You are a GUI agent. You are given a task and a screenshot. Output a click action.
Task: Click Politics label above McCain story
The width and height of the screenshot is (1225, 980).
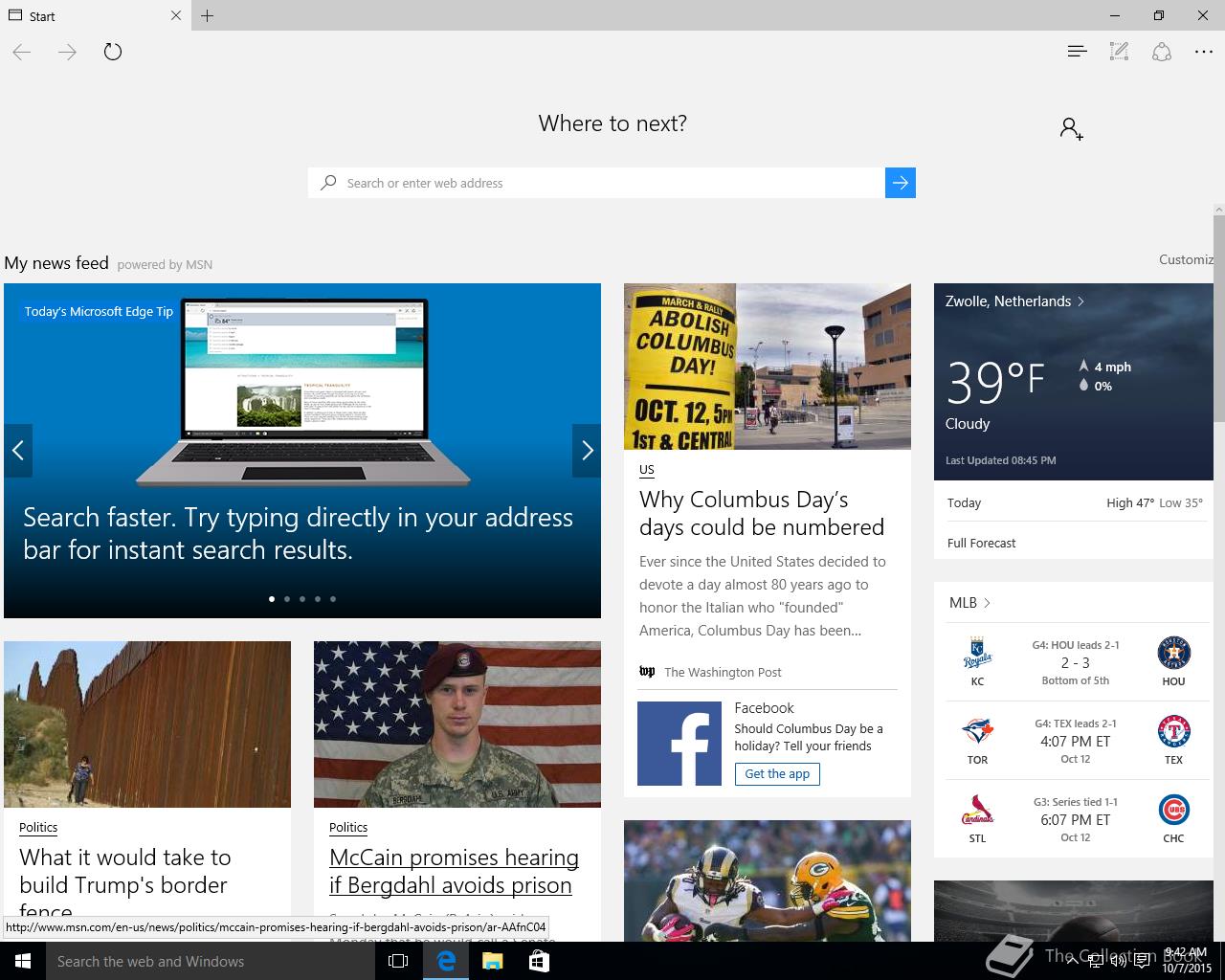[x=348, y=828]
